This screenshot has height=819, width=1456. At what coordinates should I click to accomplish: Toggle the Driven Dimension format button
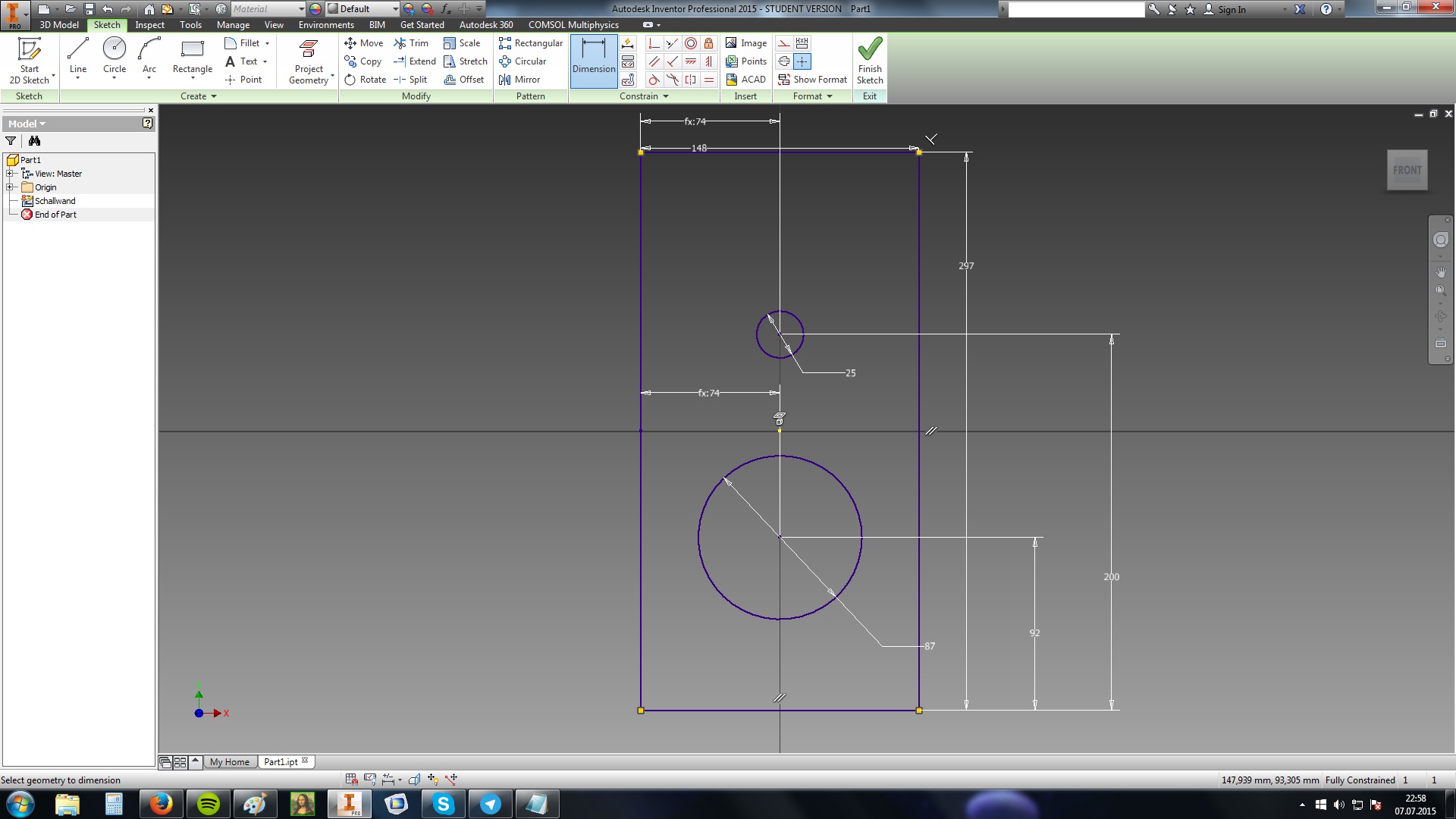802,43
